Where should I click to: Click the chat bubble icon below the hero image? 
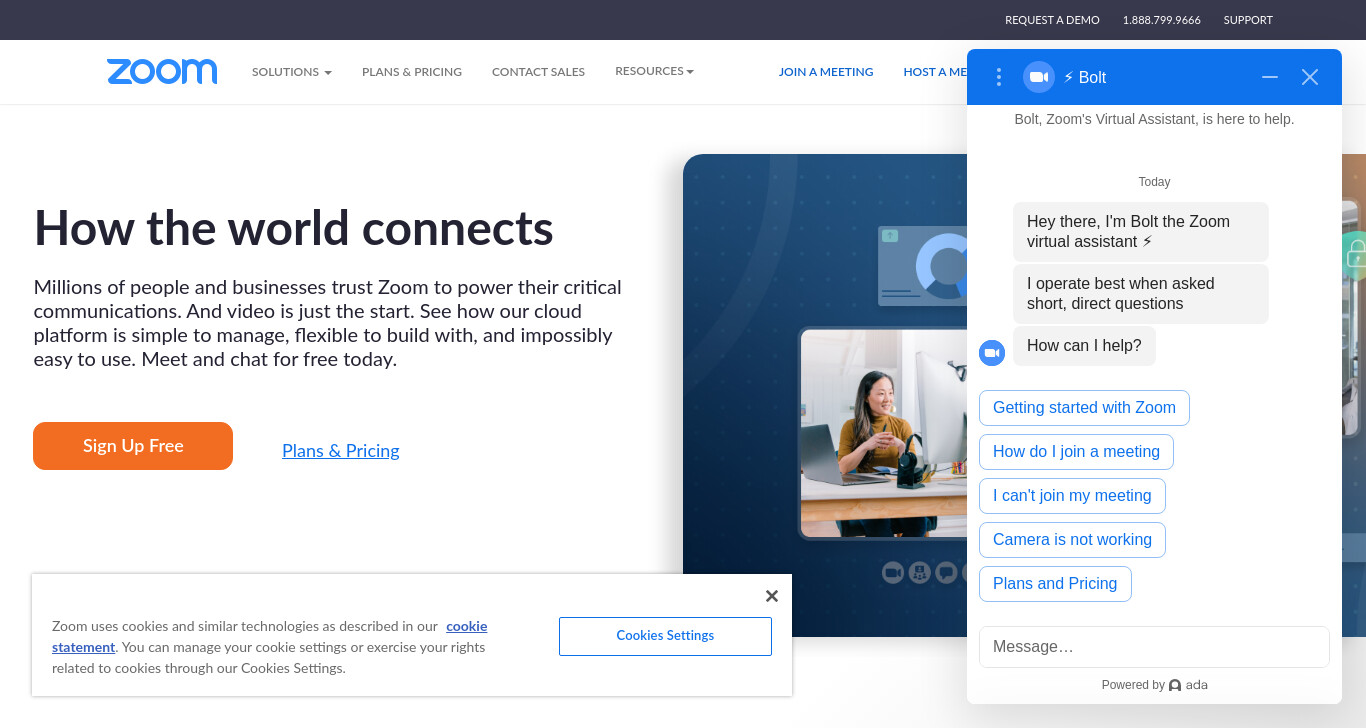click(946, 572)
